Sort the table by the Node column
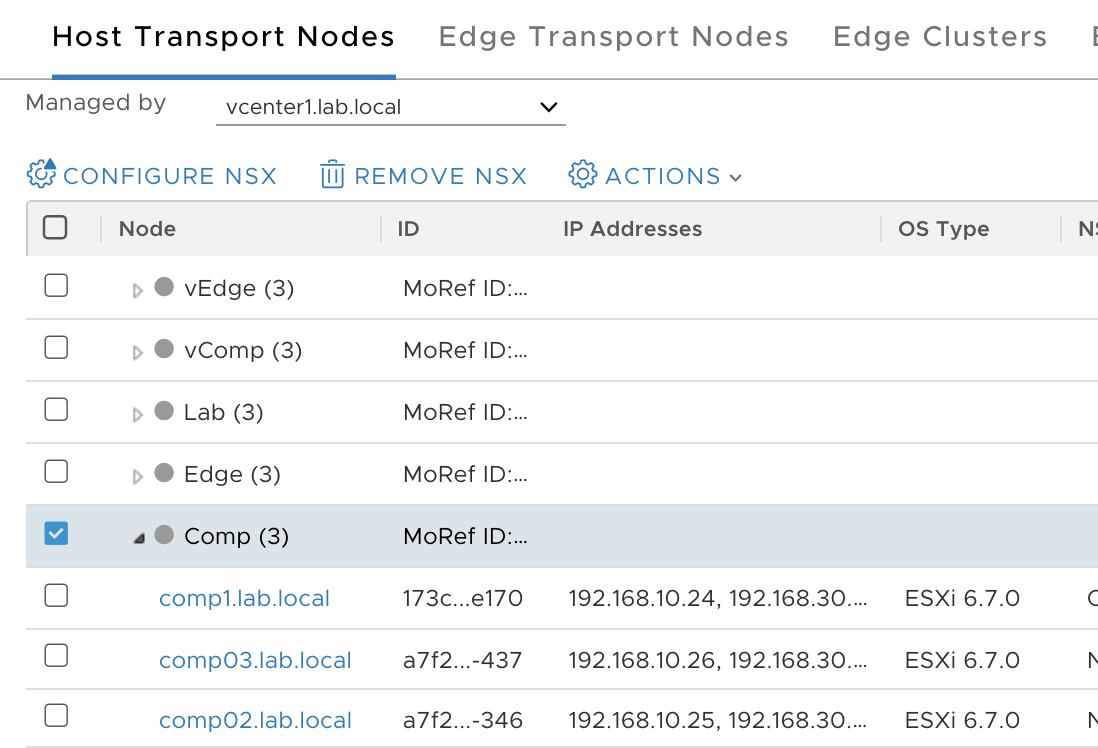Viewport: 1098px width, 748px height. (x=147, y=228)
